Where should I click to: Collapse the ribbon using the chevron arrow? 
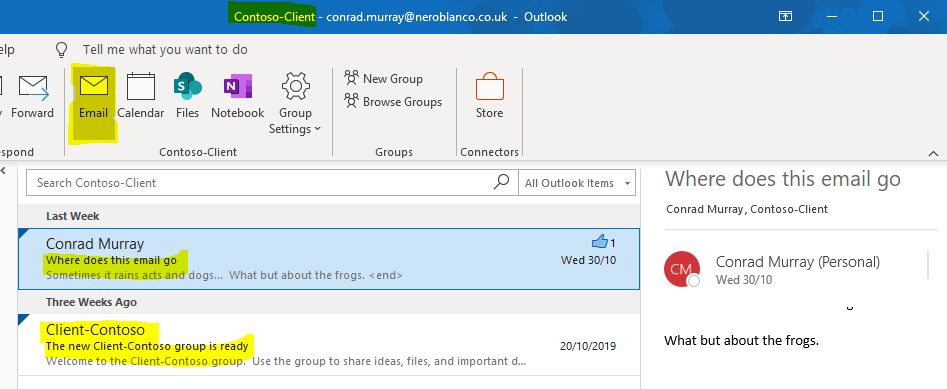933,153
